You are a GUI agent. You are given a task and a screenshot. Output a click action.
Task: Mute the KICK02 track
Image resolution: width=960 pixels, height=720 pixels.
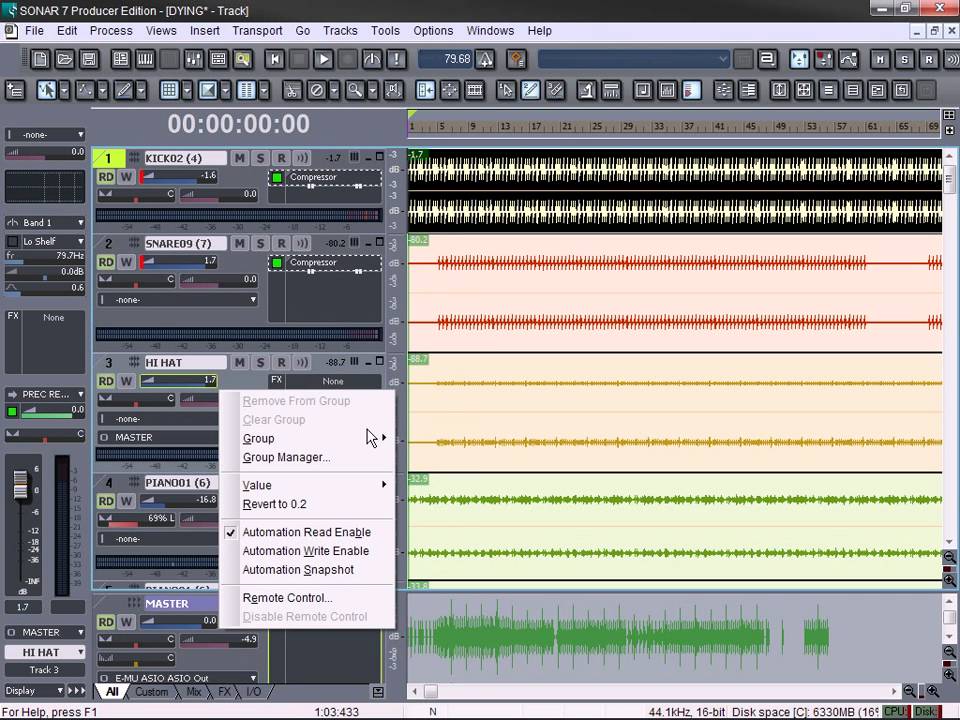click(240, 158)
